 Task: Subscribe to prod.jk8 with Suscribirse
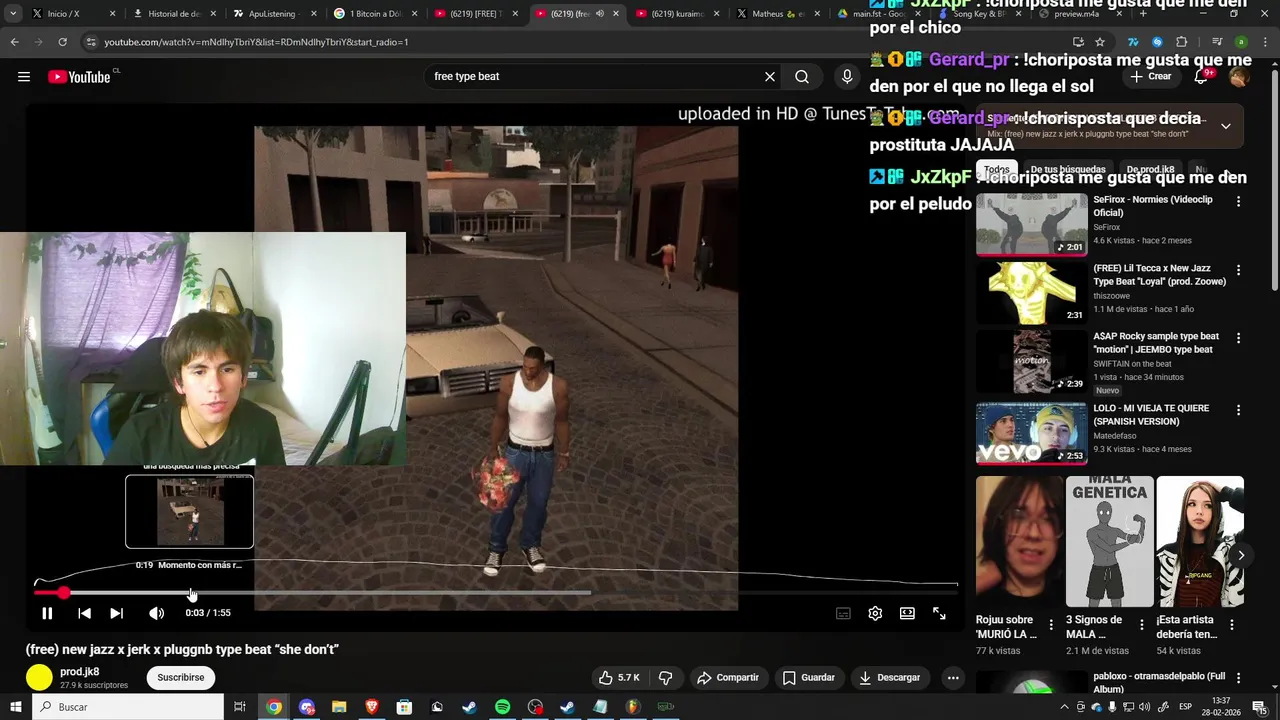pos(181,678)
